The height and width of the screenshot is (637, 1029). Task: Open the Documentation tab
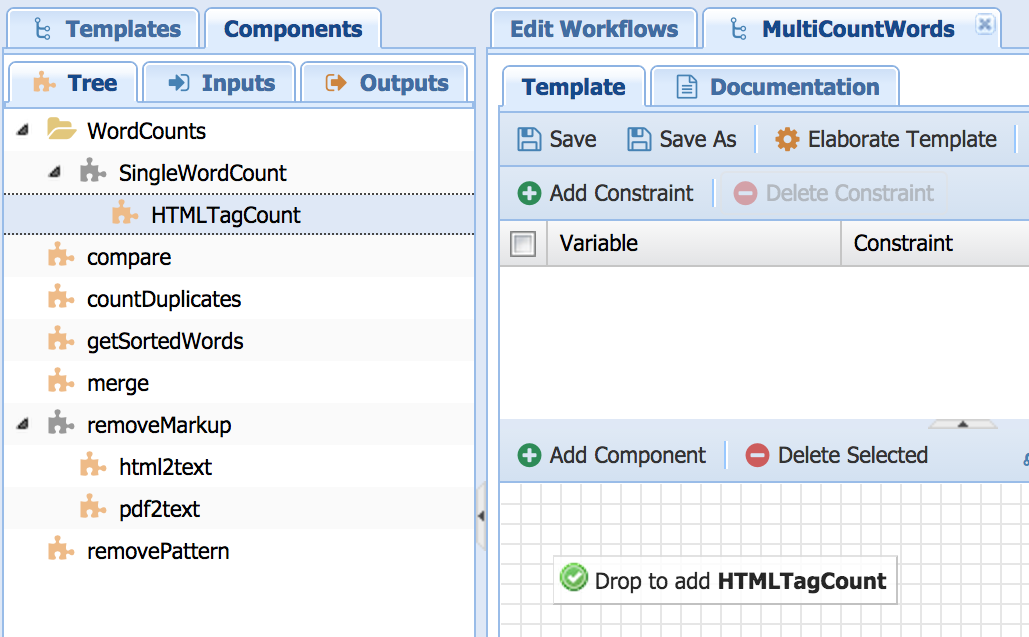pos(777,87)
